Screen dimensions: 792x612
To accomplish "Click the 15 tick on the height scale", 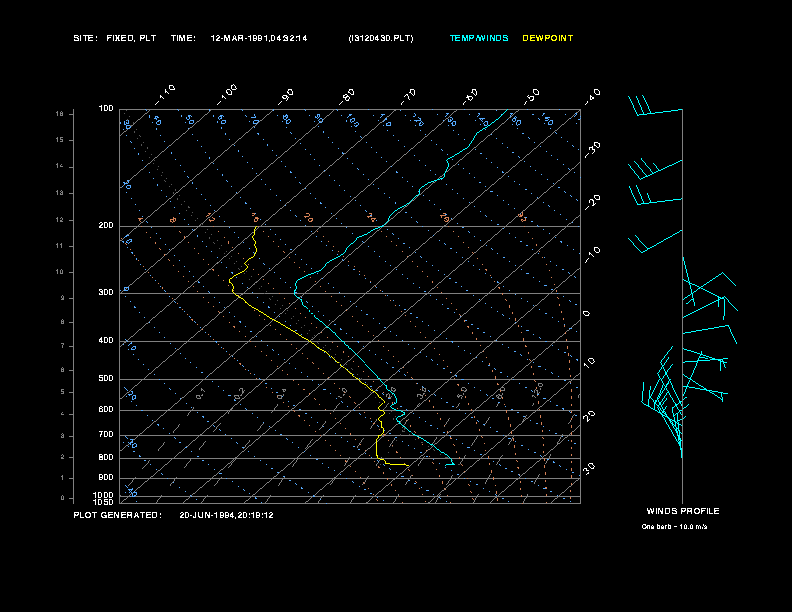I will pos(60,140).
